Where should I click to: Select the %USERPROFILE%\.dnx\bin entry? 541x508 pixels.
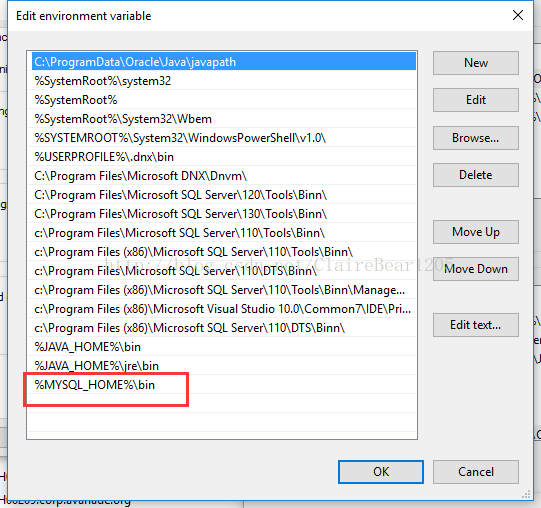click(x=222, y=157)
